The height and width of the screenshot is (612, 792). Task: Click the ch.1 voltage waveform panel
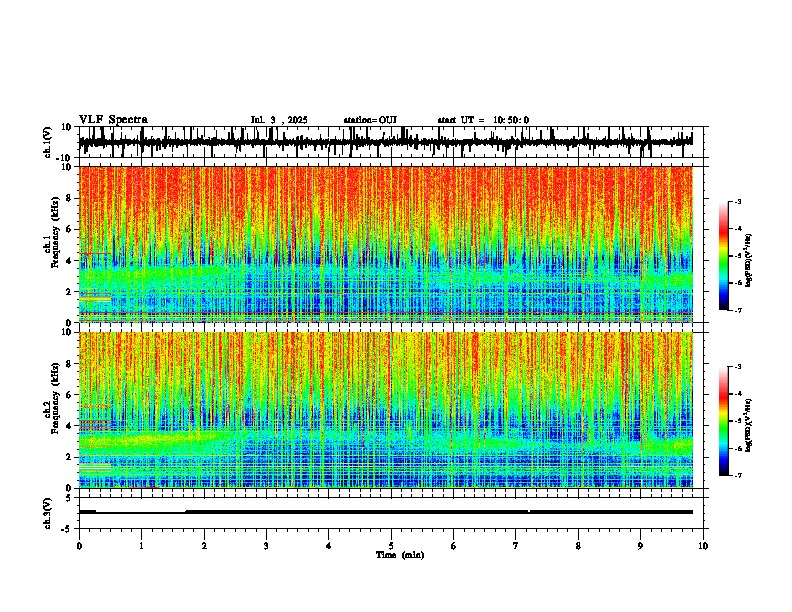click(393, 142)
